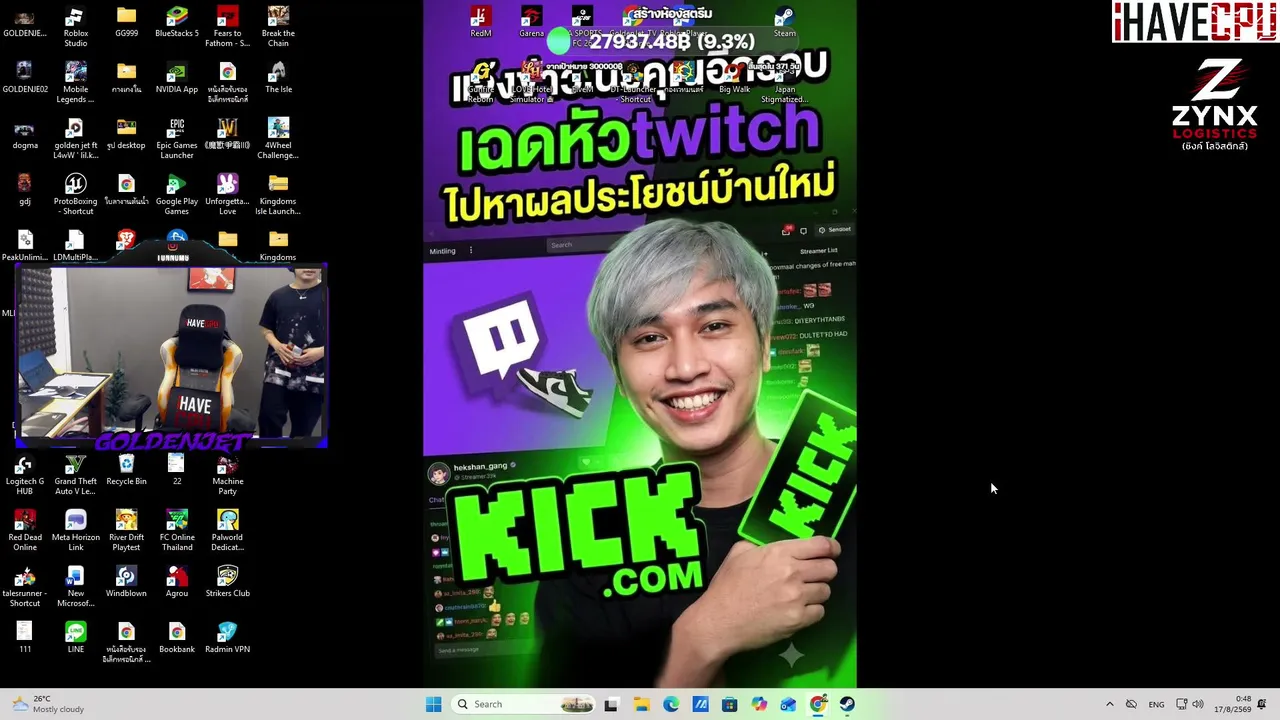Select the GOLDENJE02 desktop file
Image resolution: width=1280 pixels, height=720 pixels.
click(25, 78)
